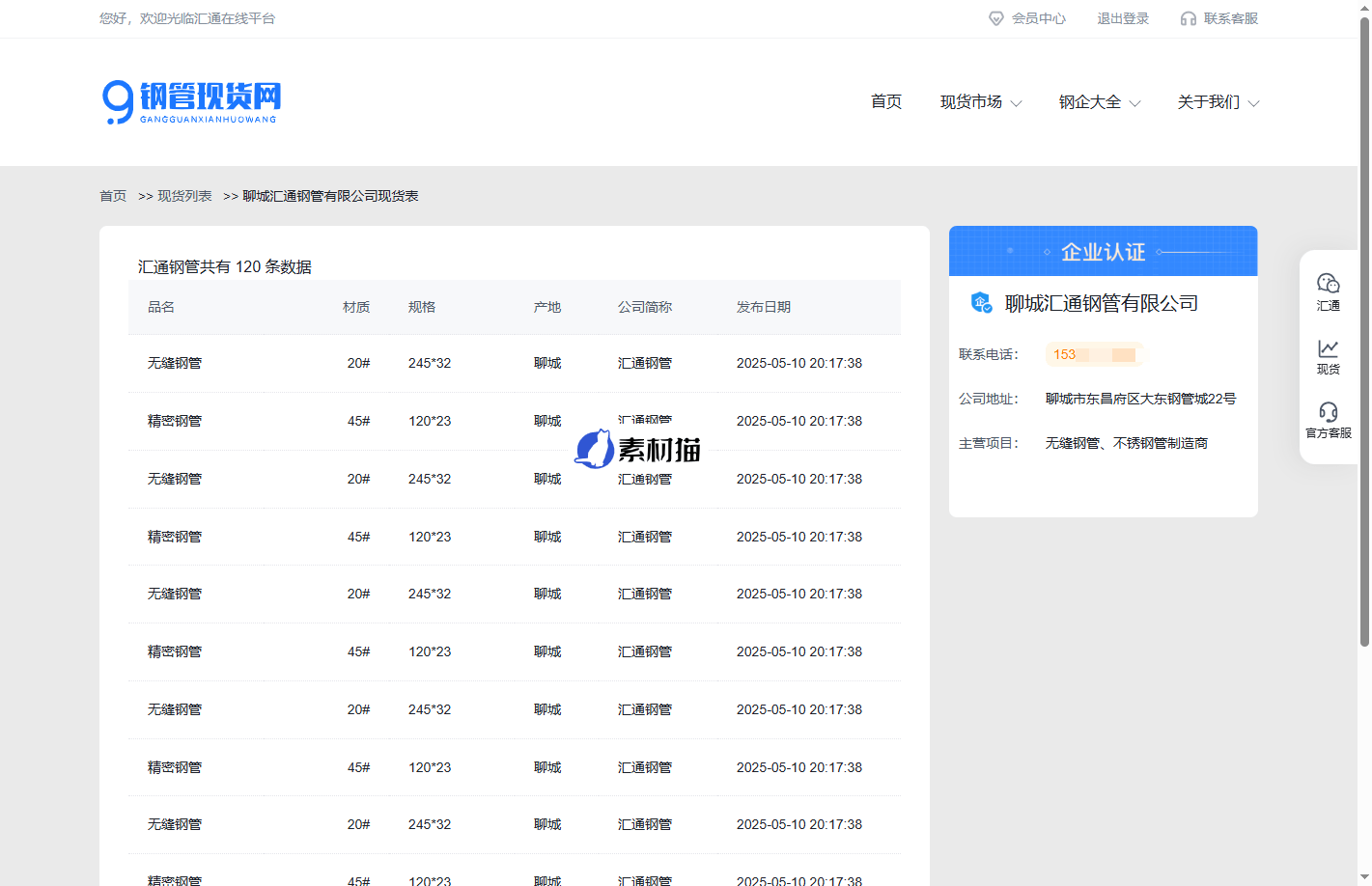Click the 钢管现货网 site logo

(191, 102)
